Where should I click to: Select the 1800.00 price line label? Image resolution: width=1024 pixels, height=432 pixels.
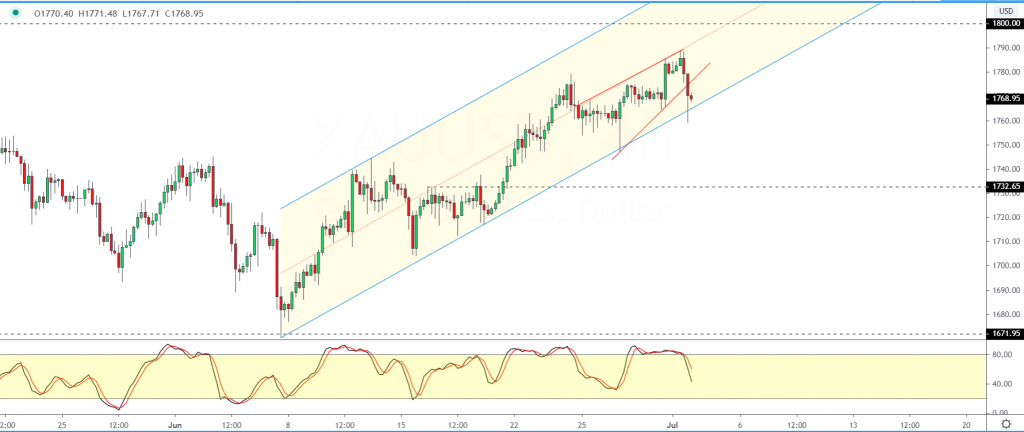point(1006,23)
